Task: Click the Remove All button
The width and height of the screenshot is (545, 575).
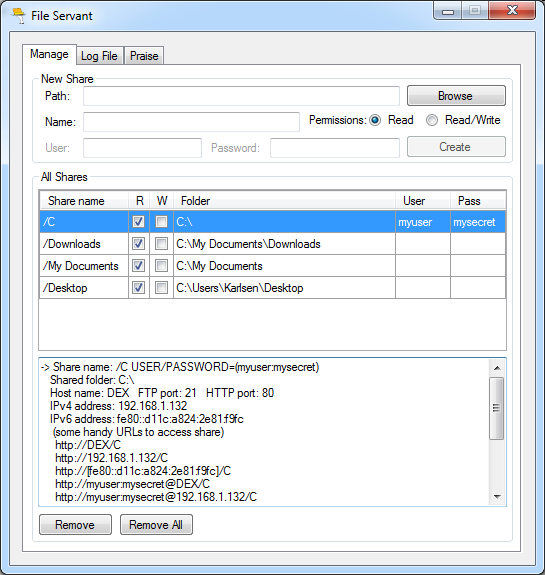Action: point(156,525)
